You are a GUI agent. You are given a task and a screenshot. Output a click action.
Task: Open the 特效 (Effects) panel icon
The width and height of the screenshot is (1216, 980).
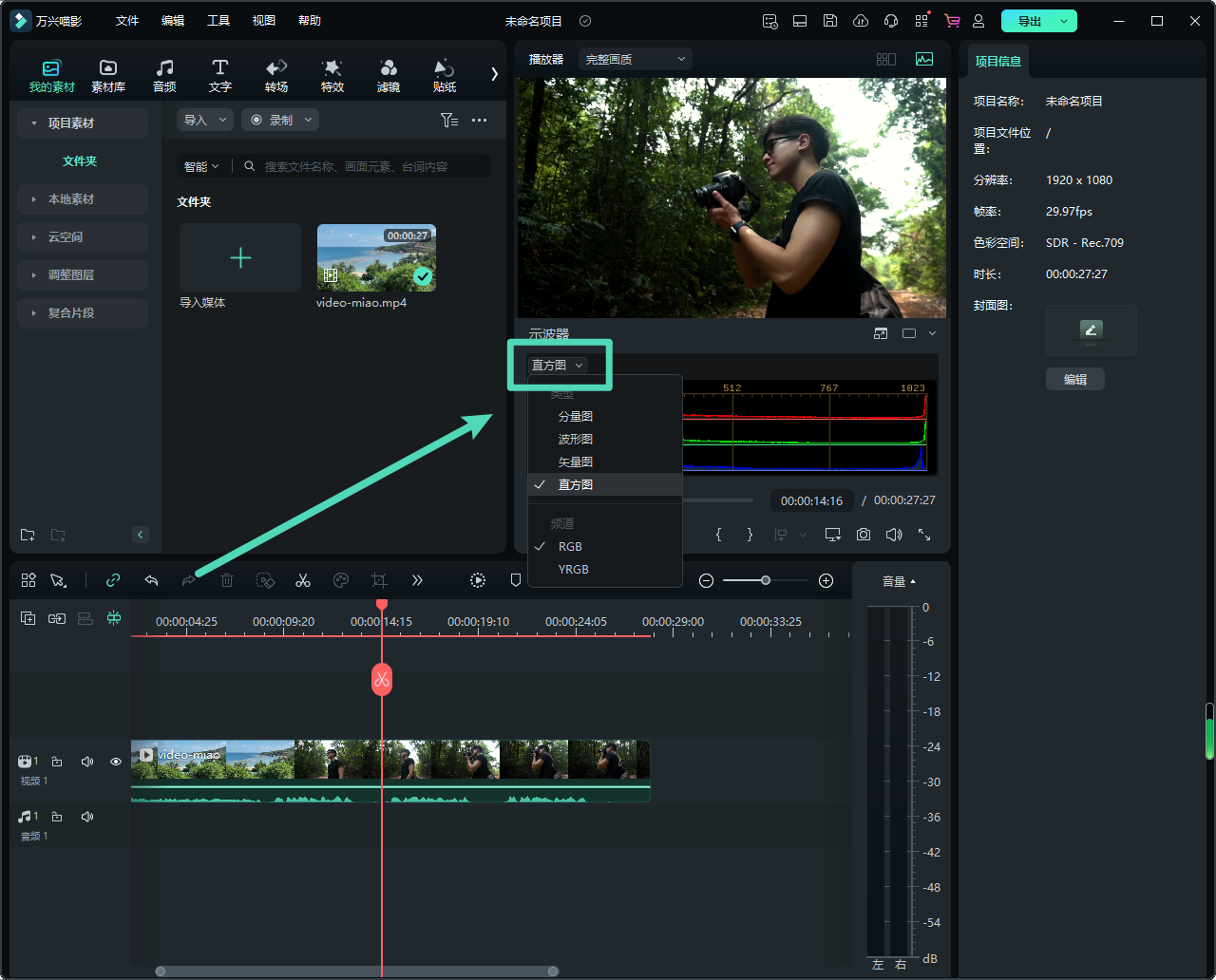332,75
